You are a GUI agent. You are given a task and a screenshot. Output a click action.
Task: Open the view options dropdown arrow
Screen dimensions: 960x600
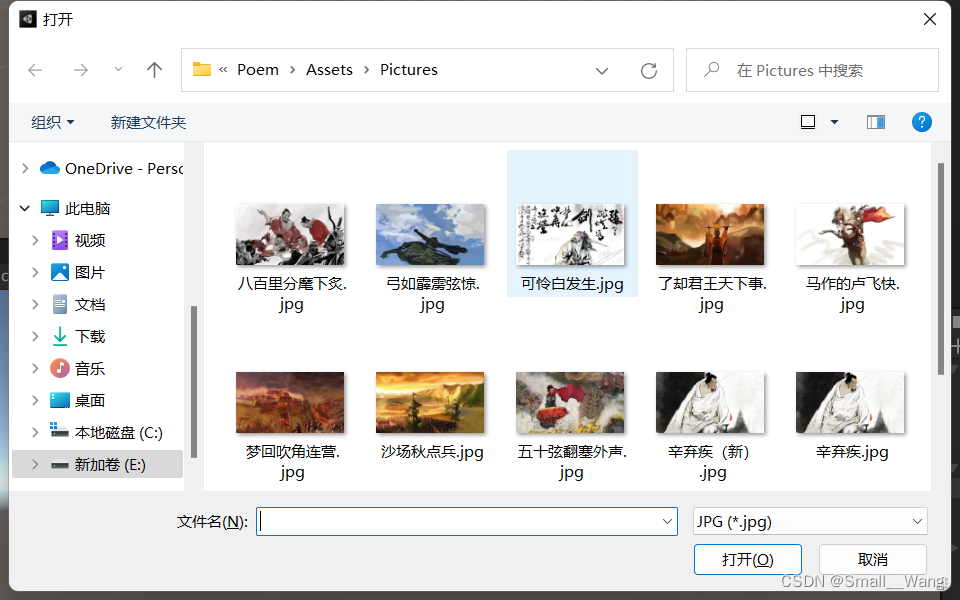[834, 122]
